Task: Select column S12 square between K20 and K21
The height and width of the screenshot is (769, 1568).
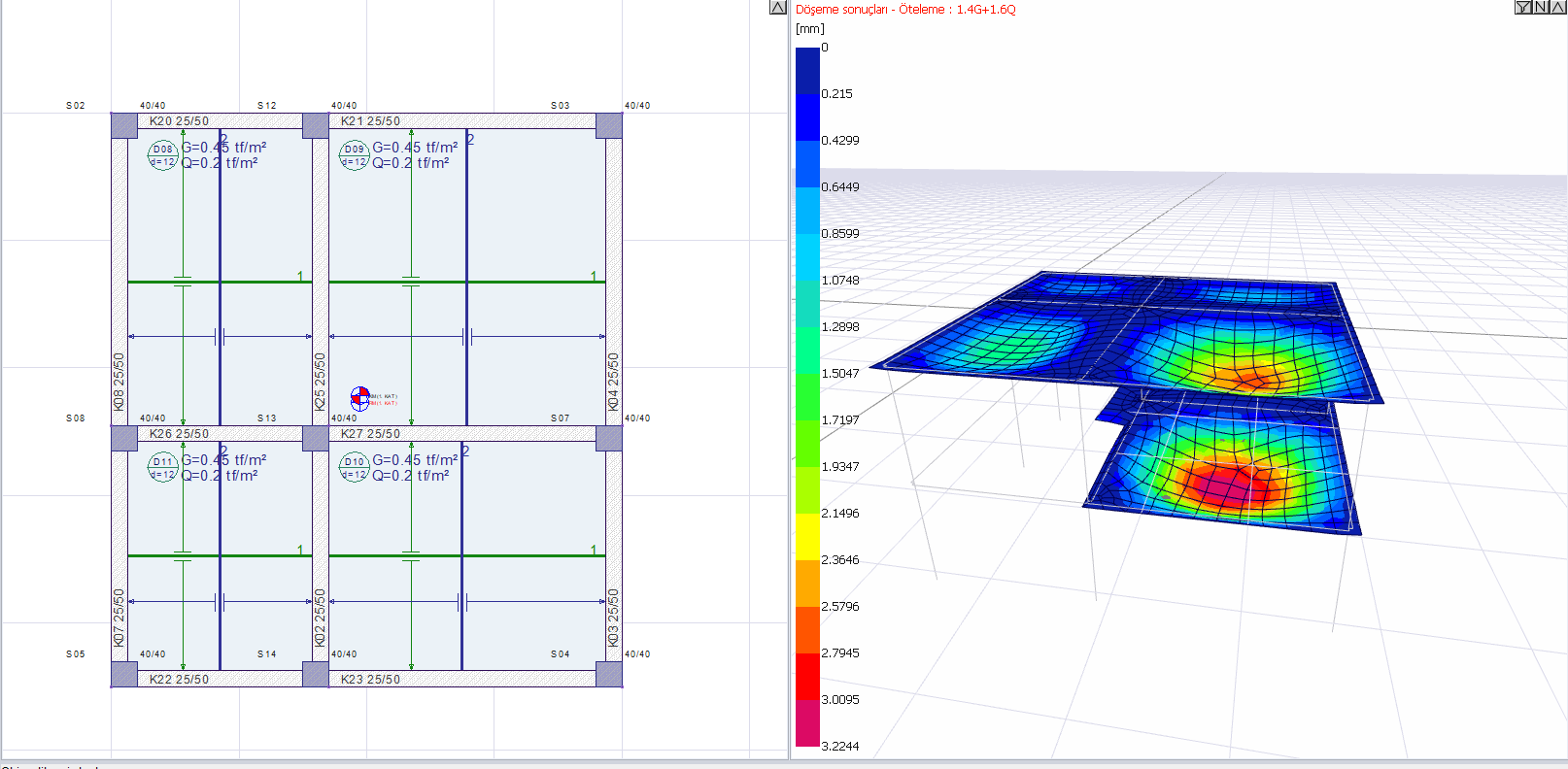Action: coord(316,125)
